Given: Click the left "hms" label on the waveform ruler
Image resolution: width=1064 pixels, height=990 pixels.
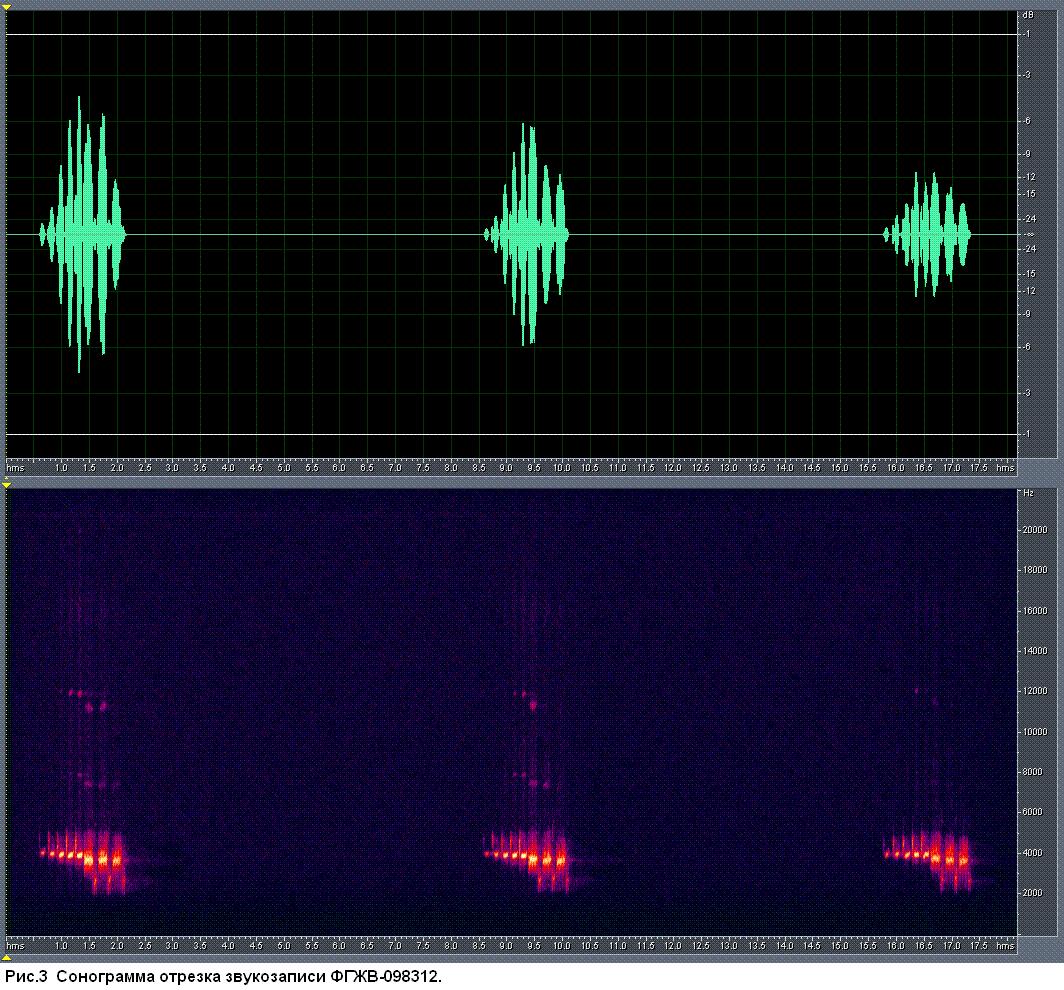Looking at the screenshot, I should [x=15, y=468].
